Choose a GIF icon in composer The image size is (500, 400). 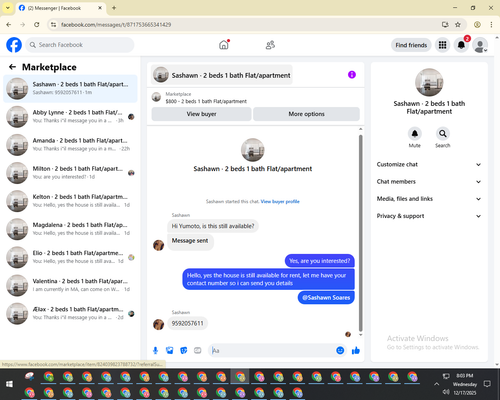[x=198, y=350]
